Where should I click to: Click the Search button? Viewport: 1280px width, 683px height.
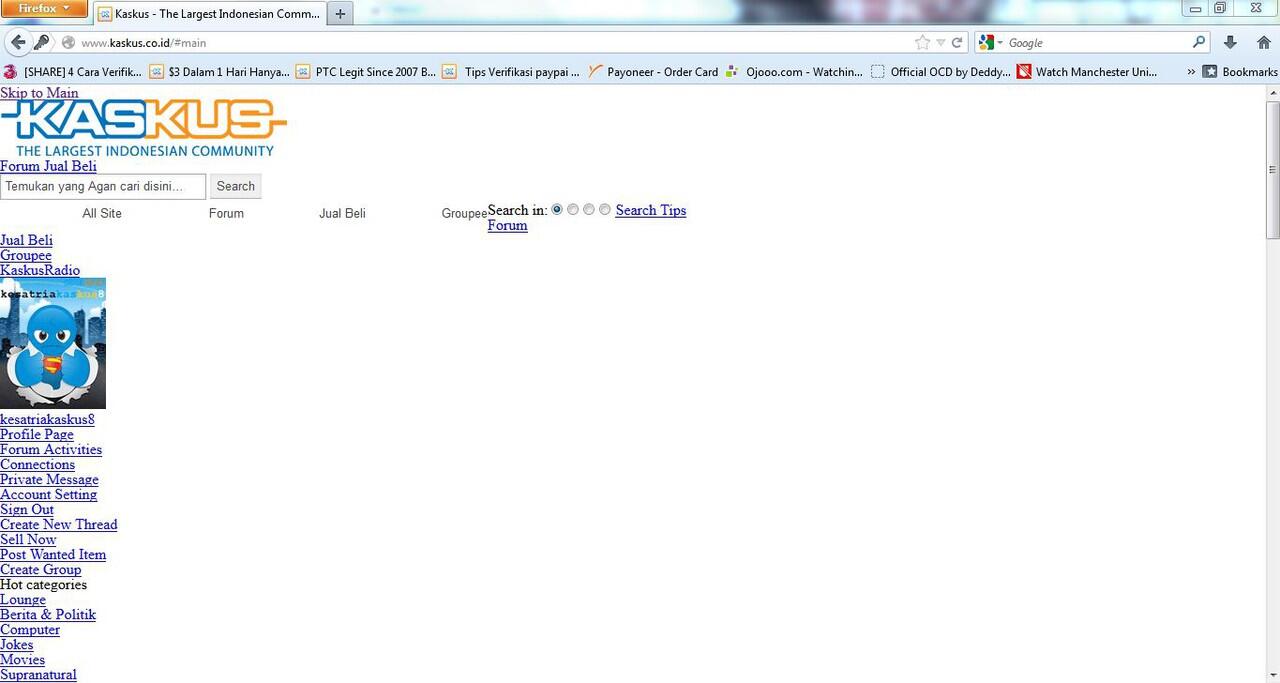click(236, 186)
